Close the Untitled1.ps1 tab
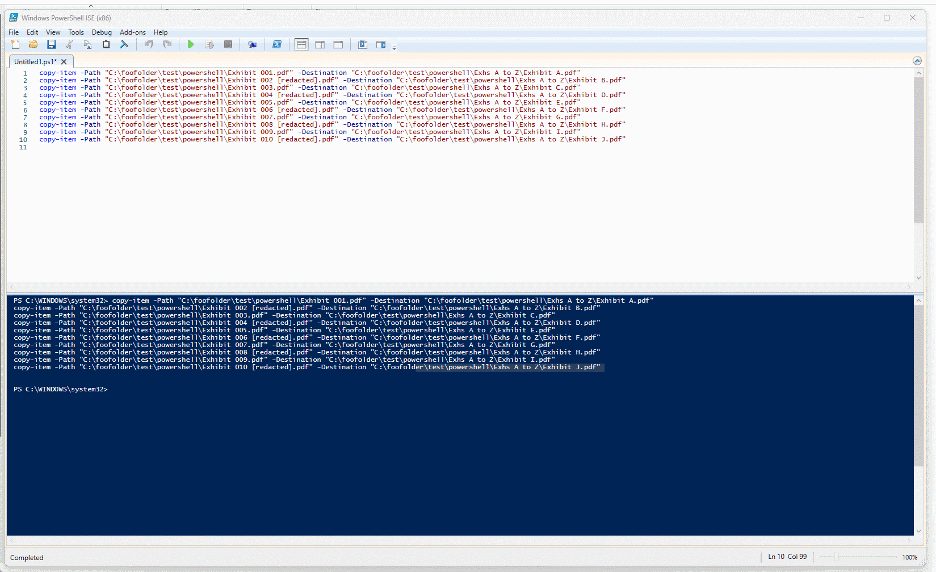Screen dimensions: 936x572 63,61
